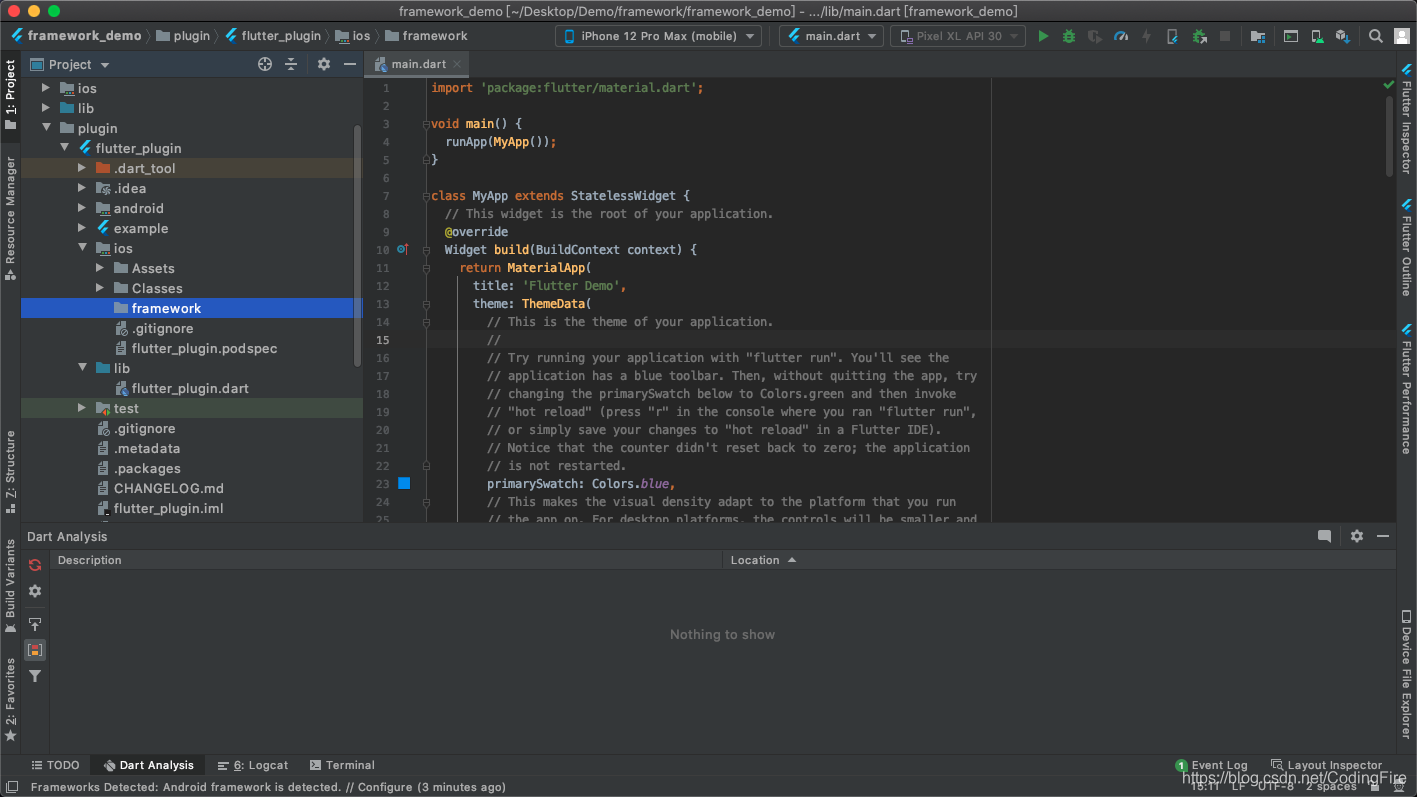Click the Flutter Hot Reload lightning icon
1417x797 pixels.
click(1147, 36)
